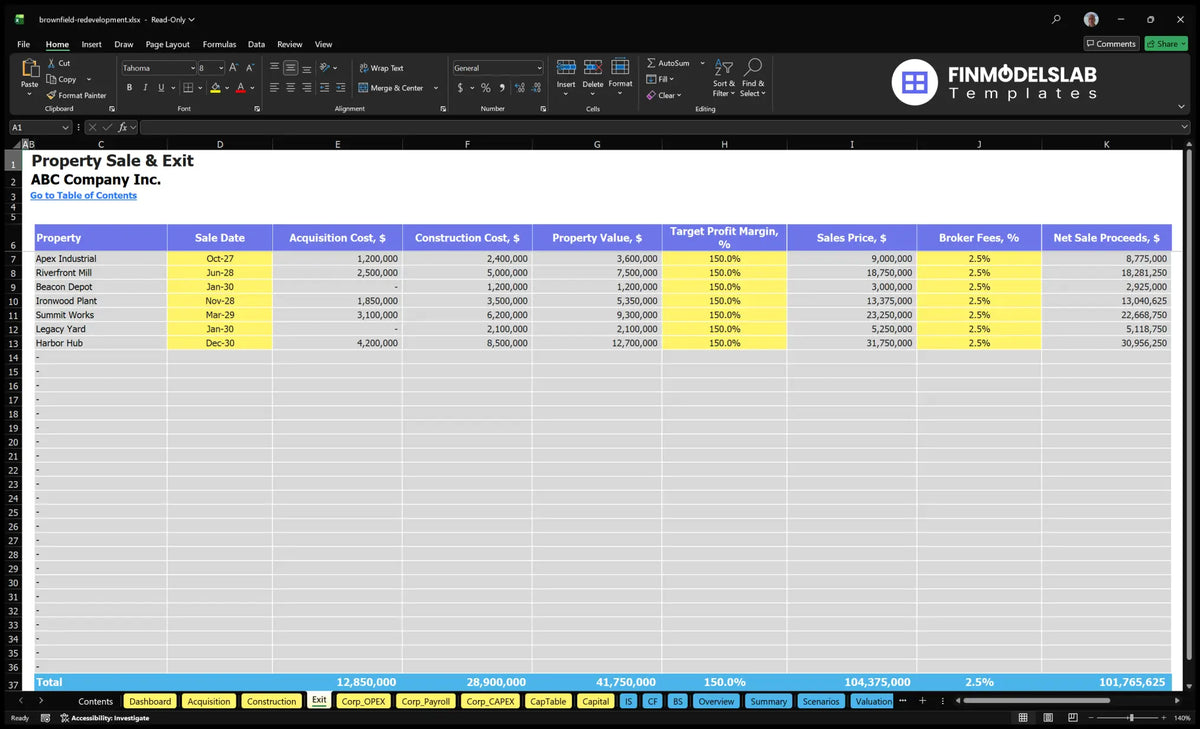Image resolution: width=1200 pixels, height=729 pixels.
Task: Toggle middle vertical alignment
Action: coord(291,68)
